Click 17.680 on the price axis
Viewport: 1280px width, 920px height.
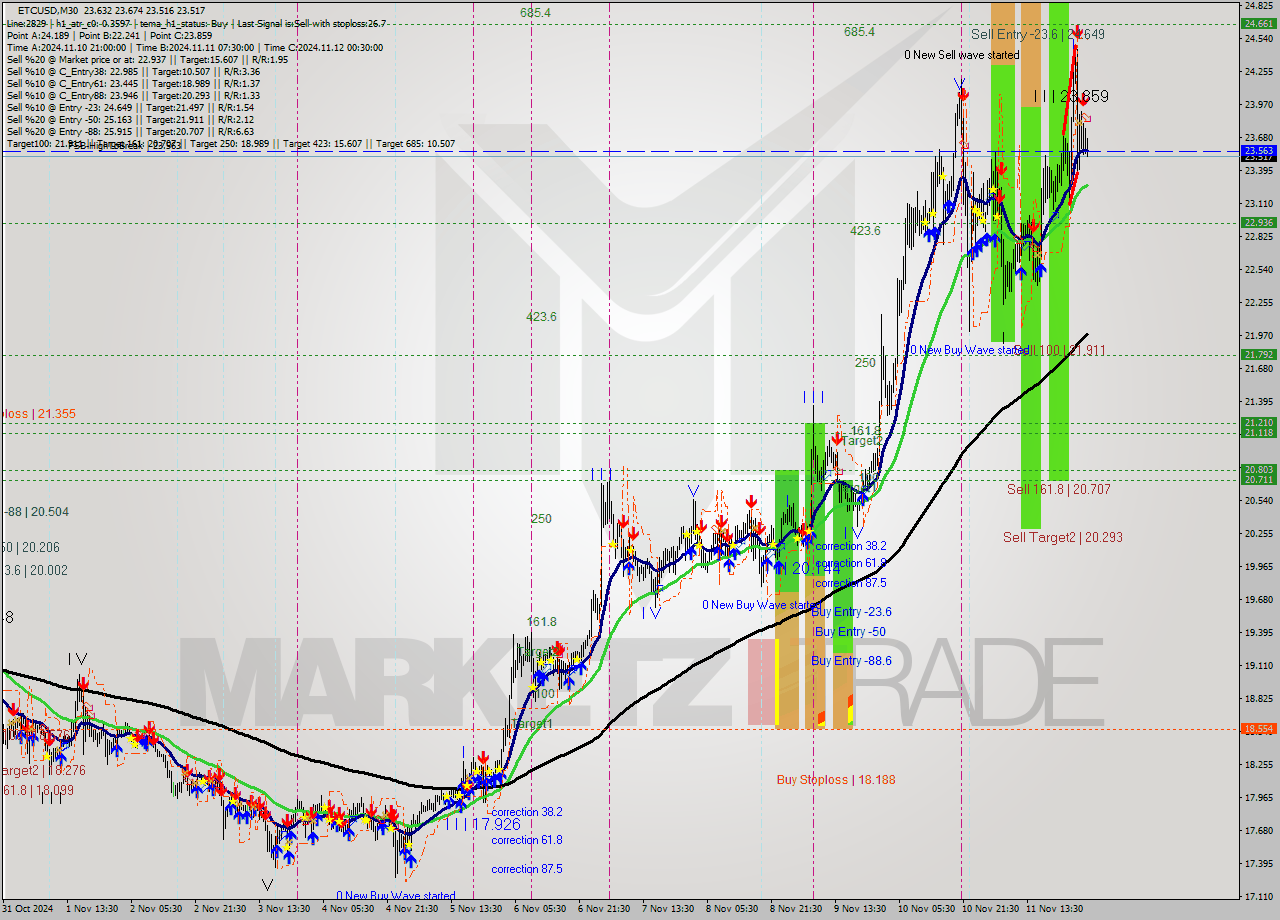[x=1258, y=830]
